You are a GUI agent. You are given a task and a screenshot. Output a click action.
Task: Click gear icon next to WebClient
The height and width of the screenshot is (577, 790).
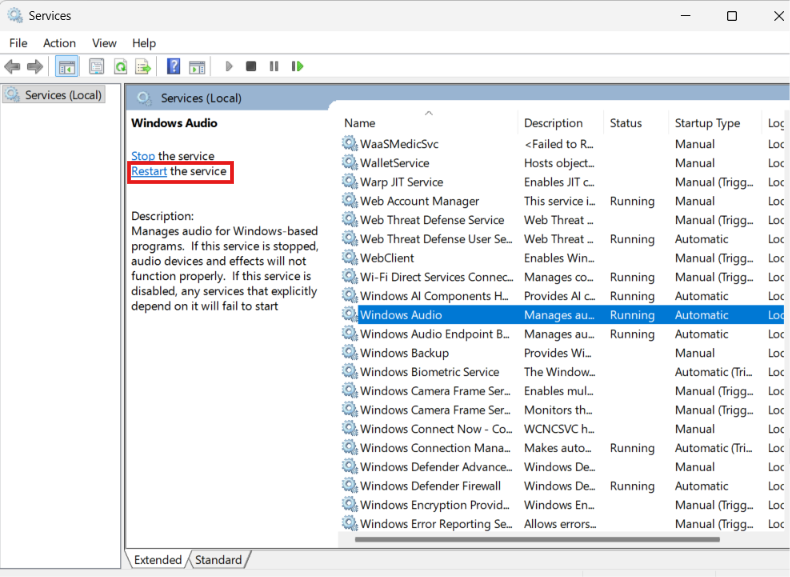(350, 258)
